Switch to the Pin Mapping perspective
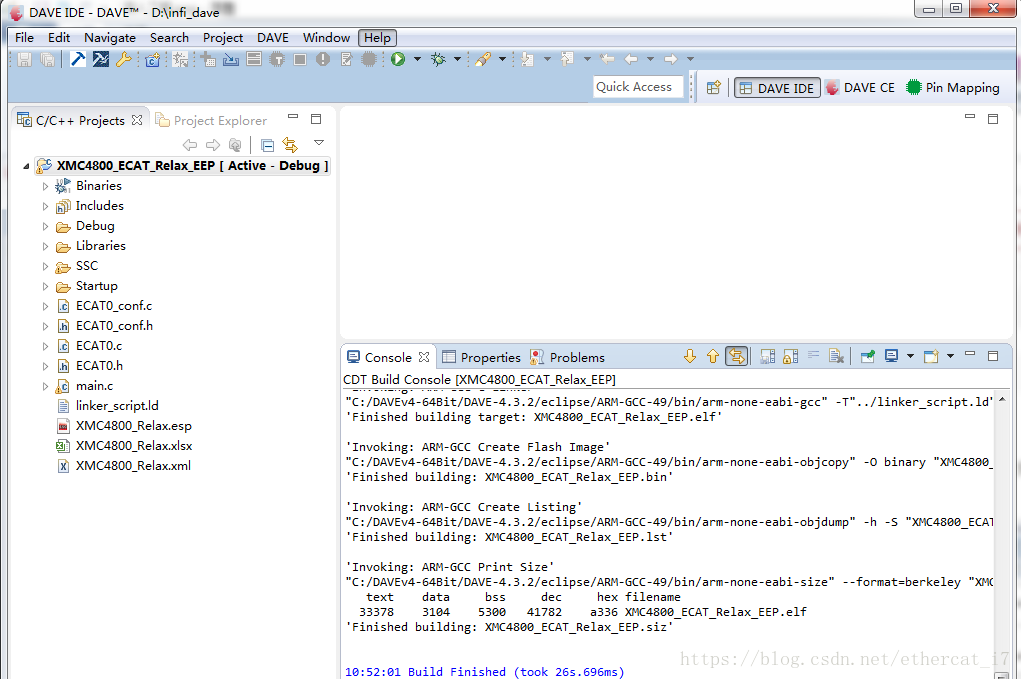 click(x=953, y=88)
